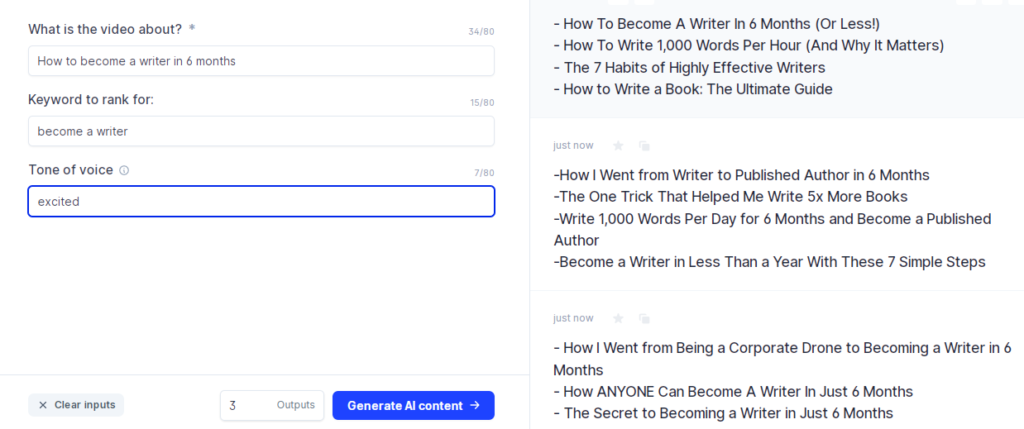
Task: Select the Tone of voice text field
Action: tap(261, 201)
